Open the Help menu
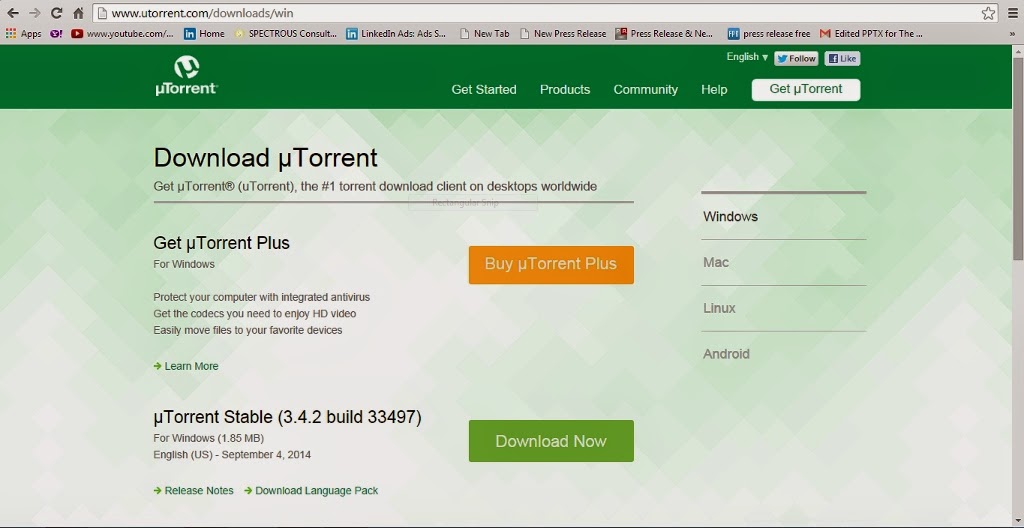Screen dimensions: 1024x528 tap(714, 90)
